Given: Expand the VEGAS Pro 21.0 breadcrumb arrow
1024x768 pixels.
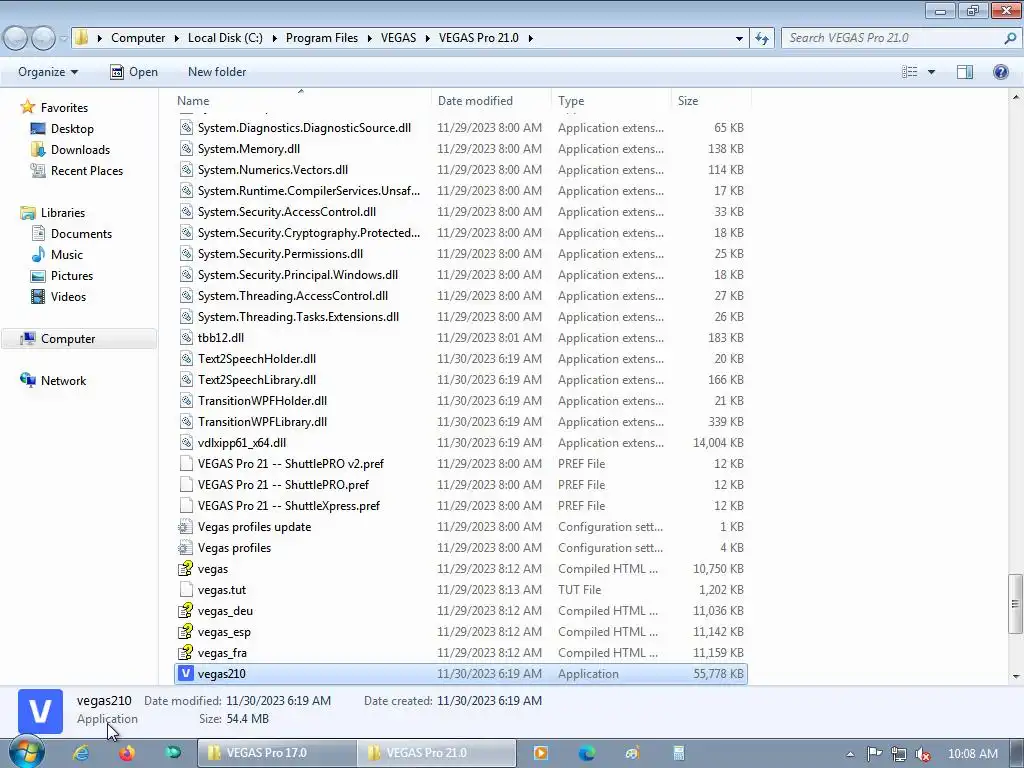Looking at the screenshot, I should click(530, 38).
